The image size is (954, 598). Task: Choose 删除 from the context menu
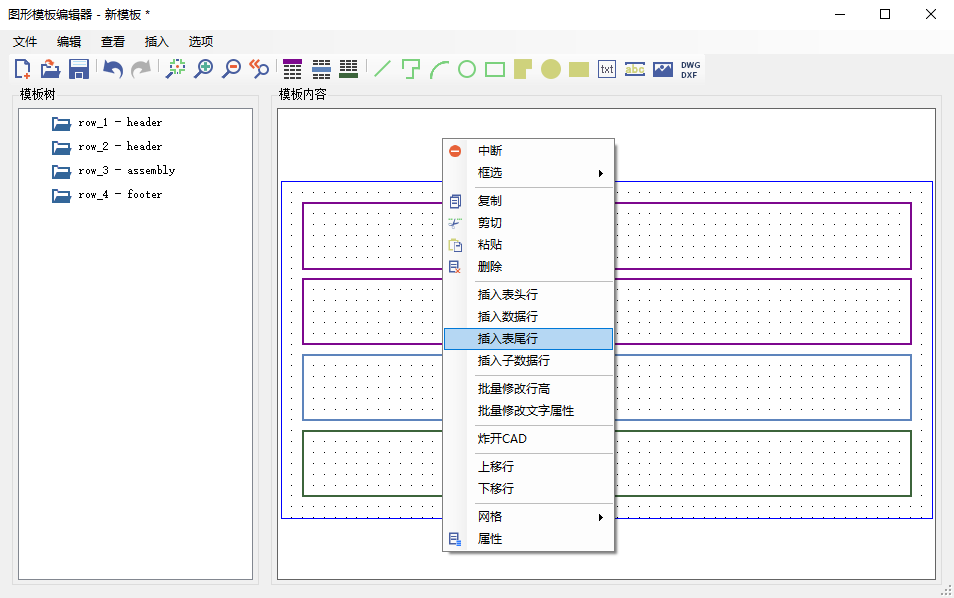[x=528, y=266]
